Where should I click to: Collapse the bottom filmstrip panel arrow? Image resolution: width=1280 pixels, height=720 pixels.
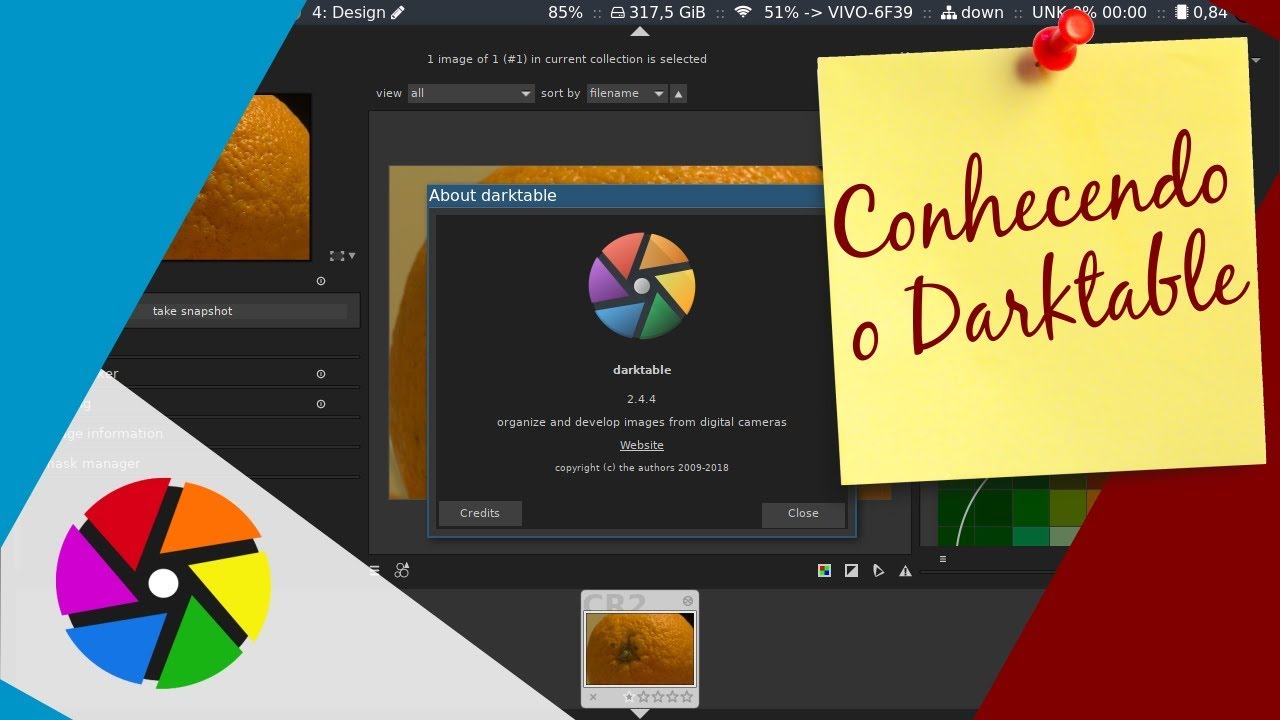click(x=640, y=713)
